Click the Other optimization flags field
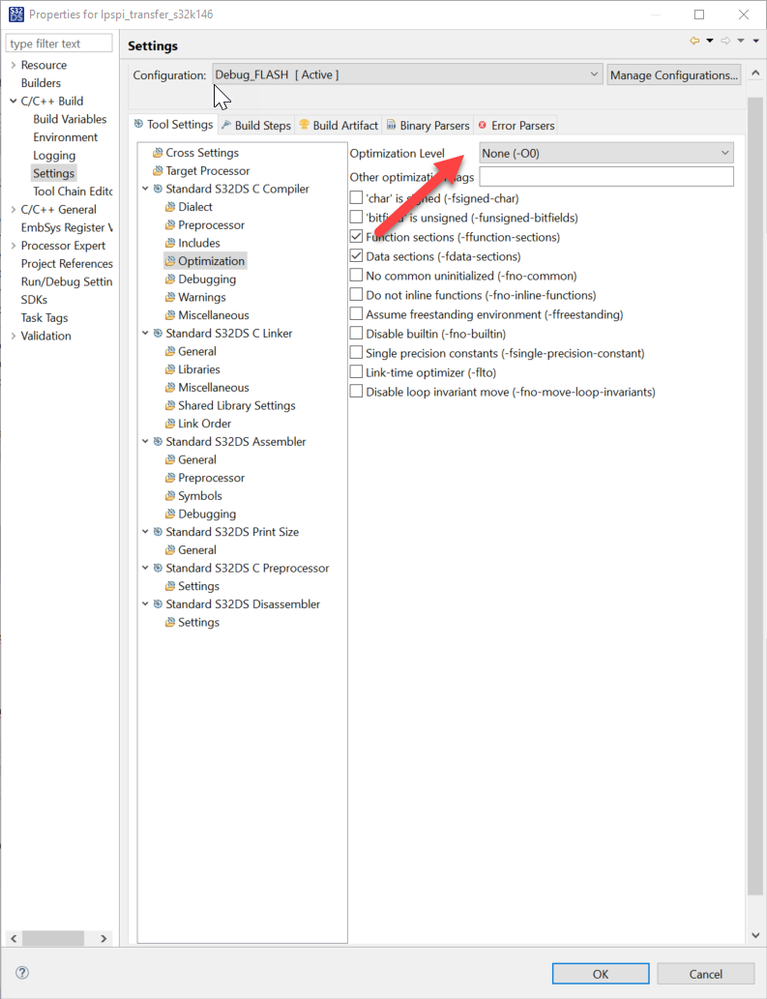767x999 pixels. pyautogui.click(x=606, y=177)
